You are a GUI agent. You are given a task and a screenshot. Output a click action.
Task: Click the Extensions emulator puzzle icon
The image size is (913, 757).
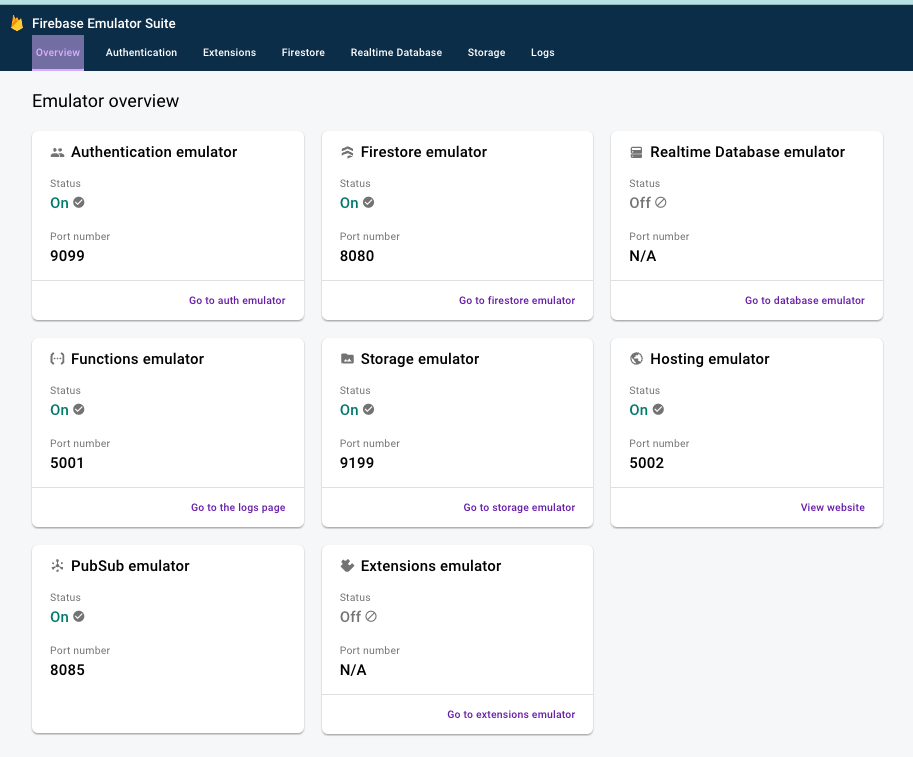[x=347, y=565]
